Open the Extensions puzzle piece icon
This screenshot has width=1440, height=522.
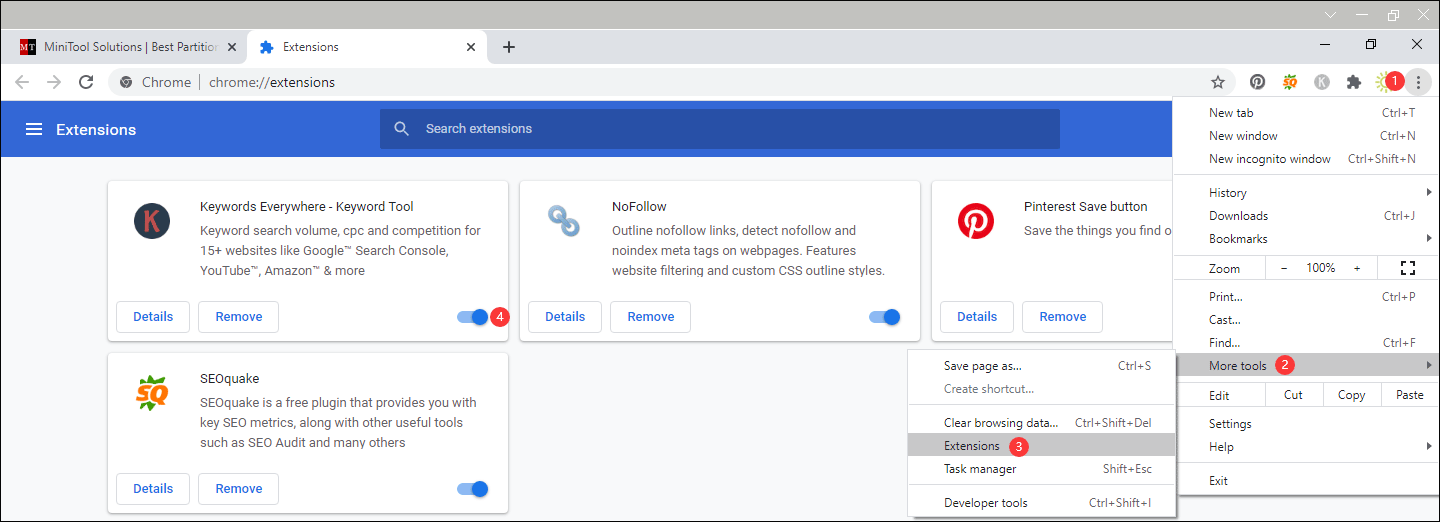tap(1354, 82)
